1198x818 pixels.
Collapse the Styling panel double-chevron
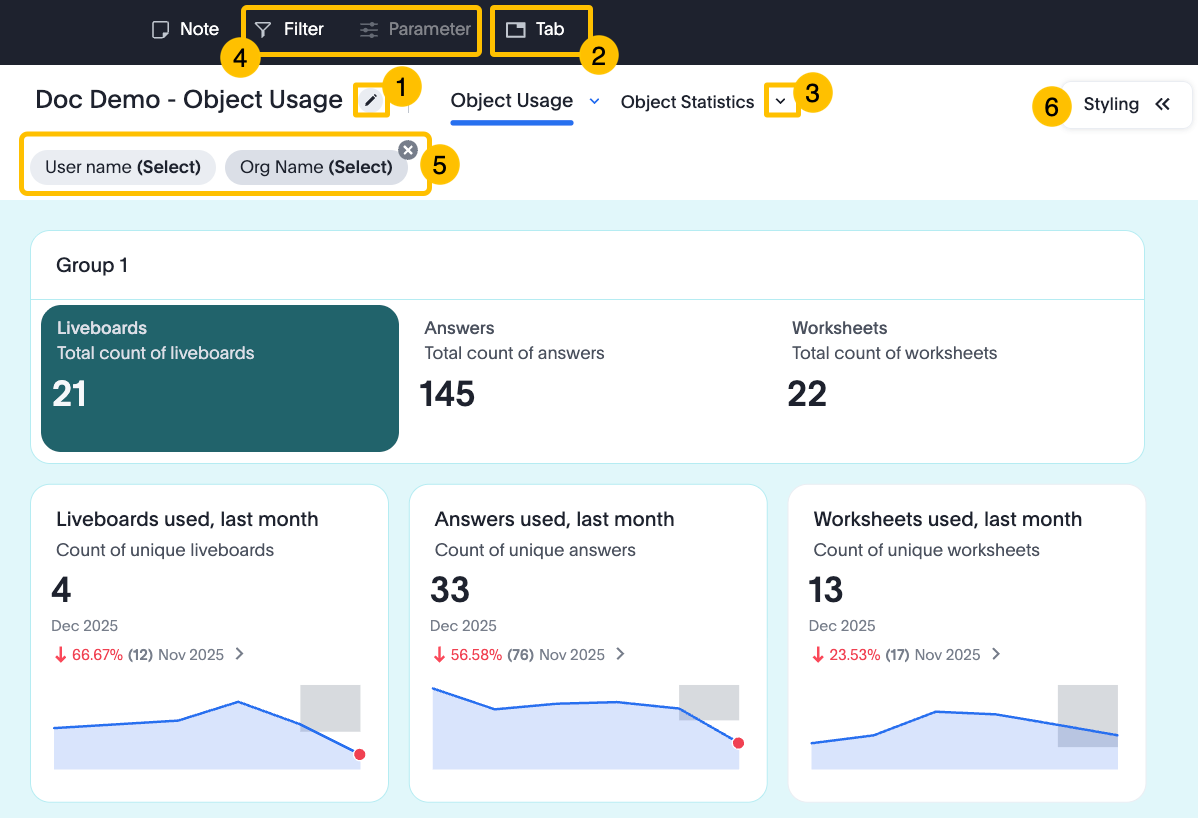(1162, 104)
